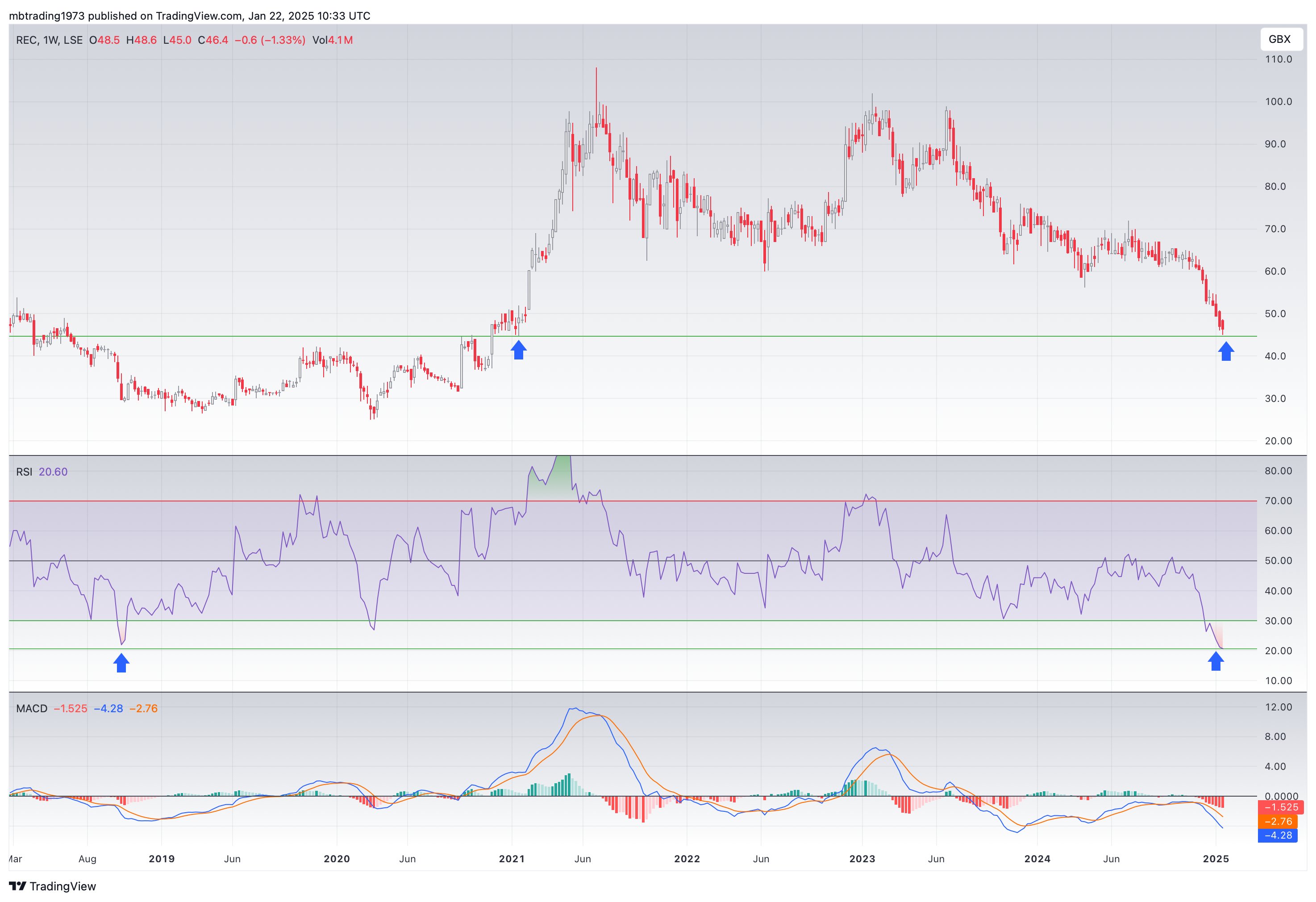Click the blue arrow under the 2018 RSI low

coord(121,662)
